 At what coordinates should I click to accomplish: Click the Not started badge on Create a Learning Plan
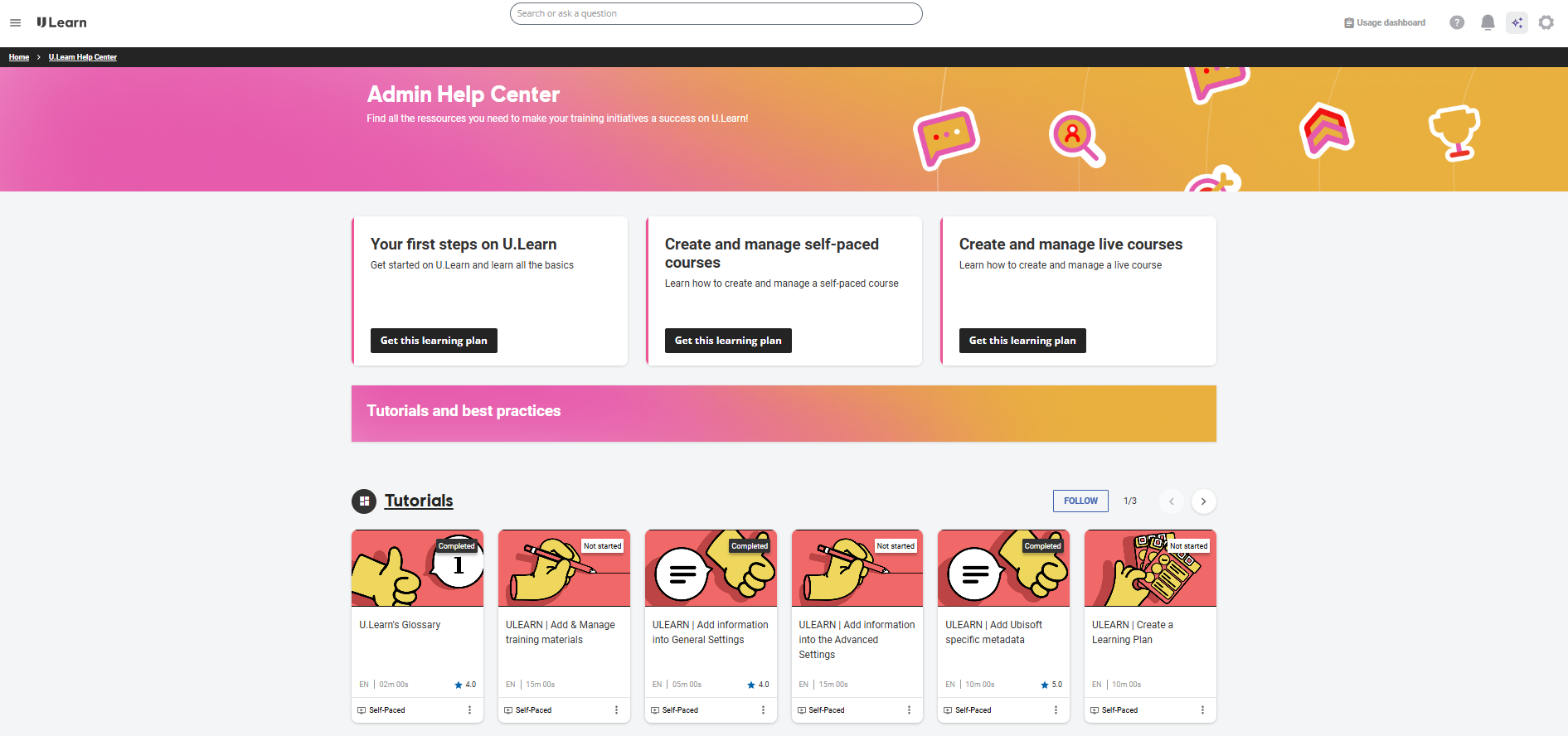tap(1189, 546)
